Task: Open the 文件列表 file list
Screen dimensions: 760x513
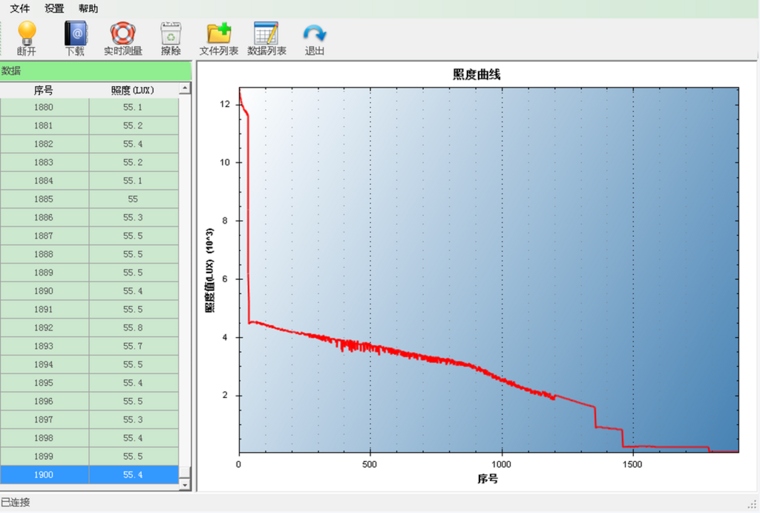Action: (x=218, y=37)
